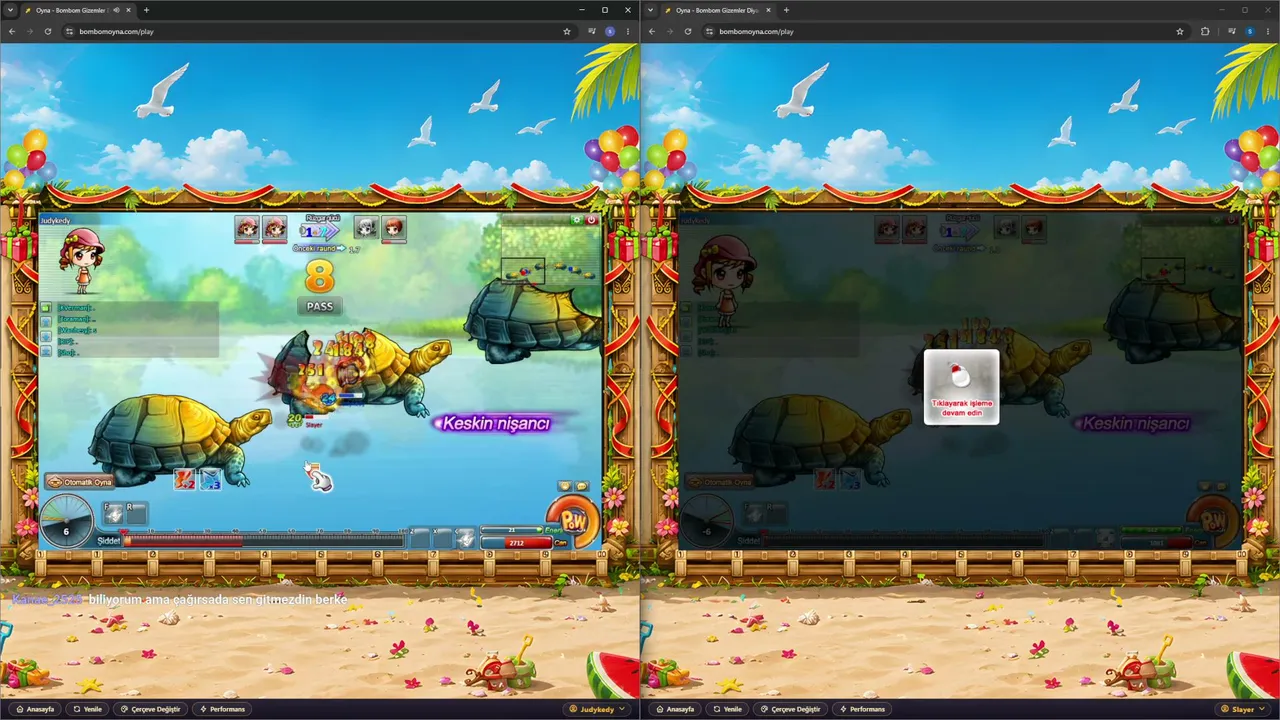1280x720 pixels.
Task: Go to Anasayfa in right bottom bar
Action: [675, 709]
